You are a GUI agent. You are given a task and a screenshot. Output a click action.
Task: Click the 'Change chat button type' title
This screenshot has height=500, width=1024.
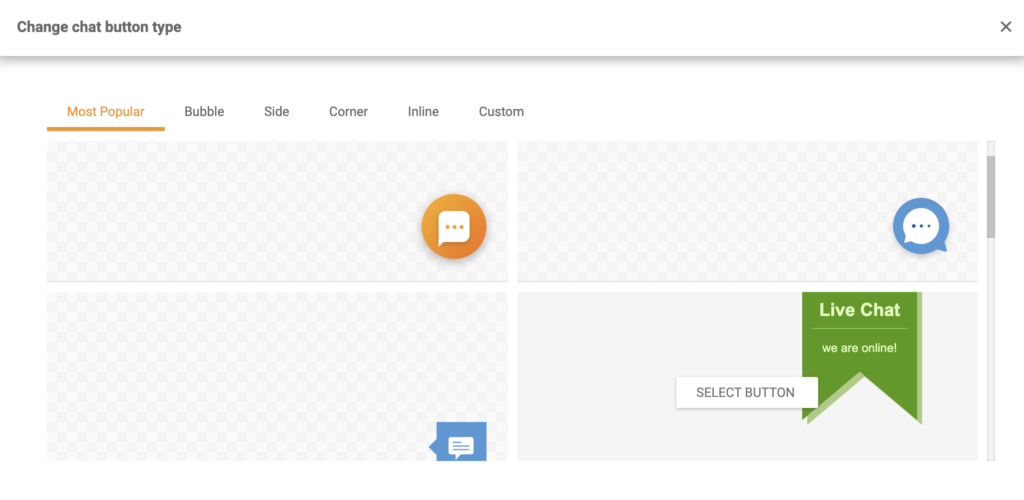99,27
